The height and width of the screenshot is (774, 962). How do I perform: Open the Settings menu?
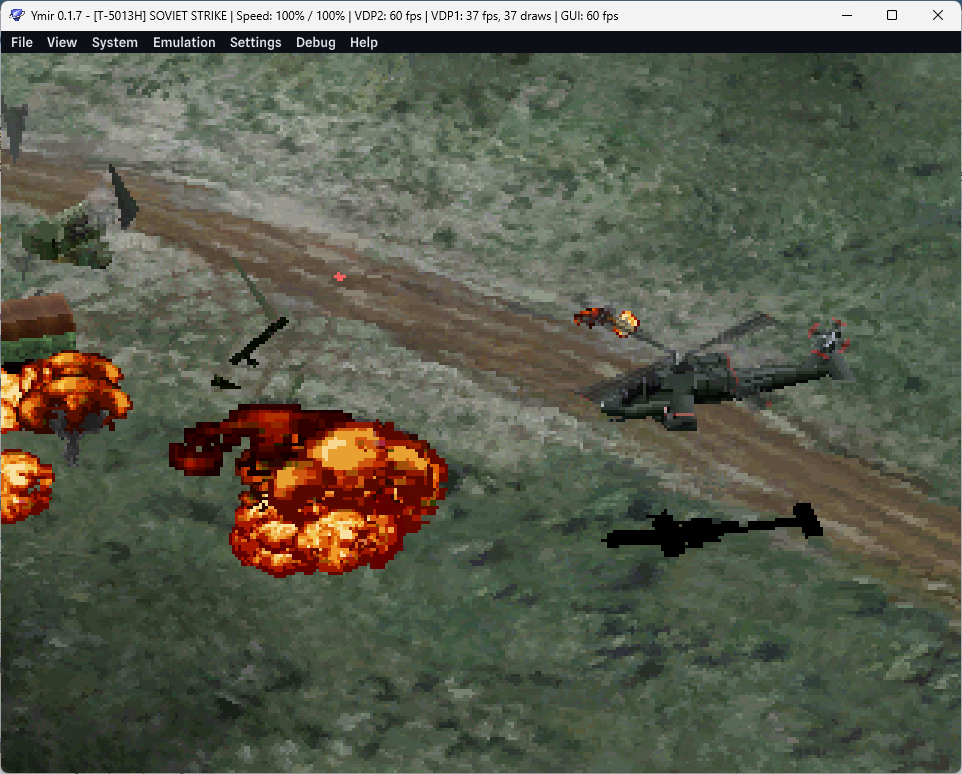pos(255,42)
